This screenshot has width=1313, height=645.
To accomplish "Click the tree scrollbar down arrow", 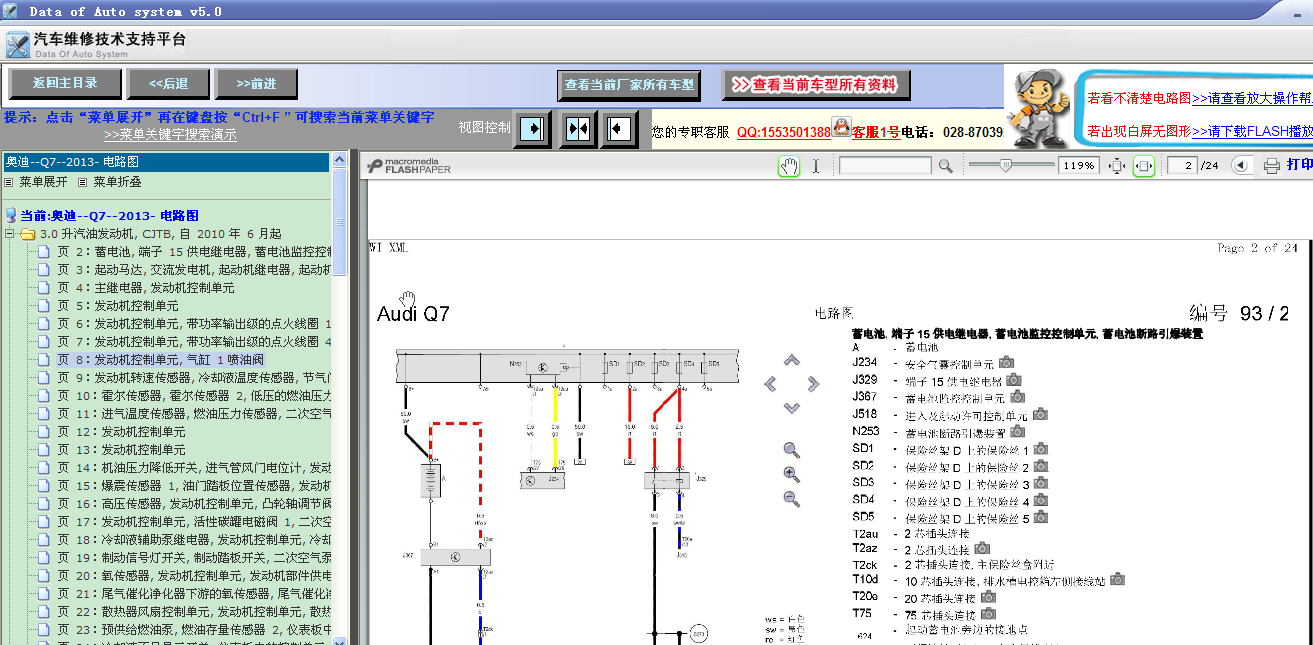I will (x=340, y=639).
